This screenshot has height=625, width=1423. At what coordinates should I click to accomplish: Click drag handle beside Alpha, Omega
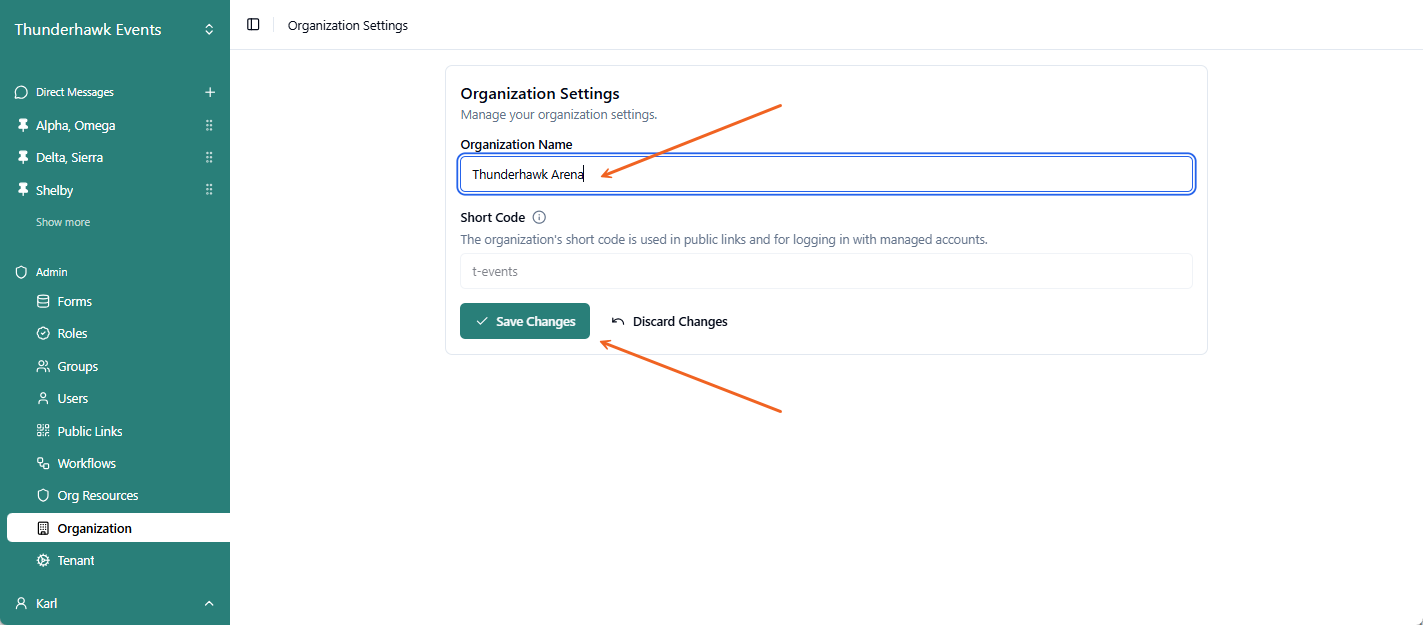coord(209,126)
